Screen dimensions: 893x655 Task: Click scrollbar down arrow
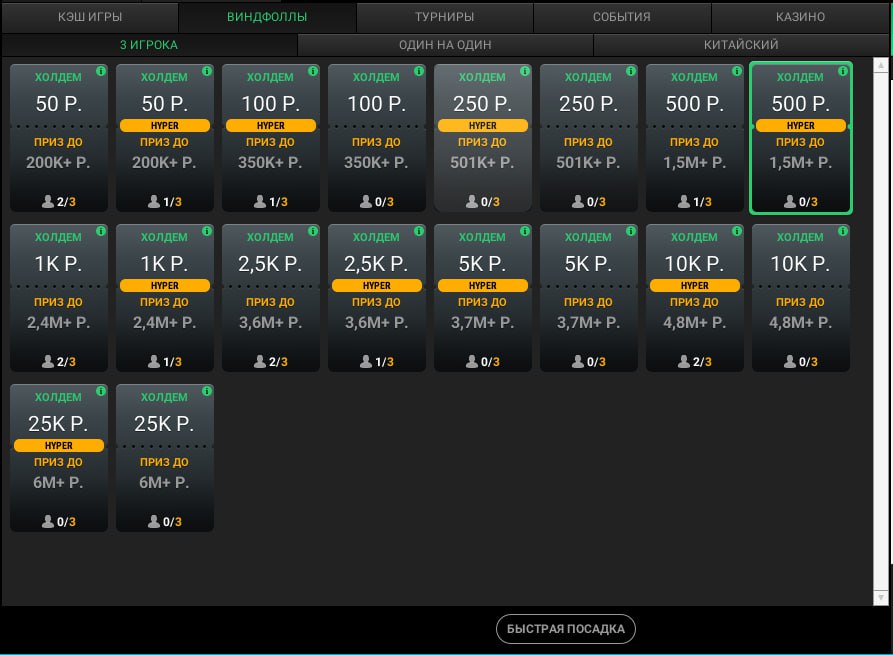click(x=881, y=597)
